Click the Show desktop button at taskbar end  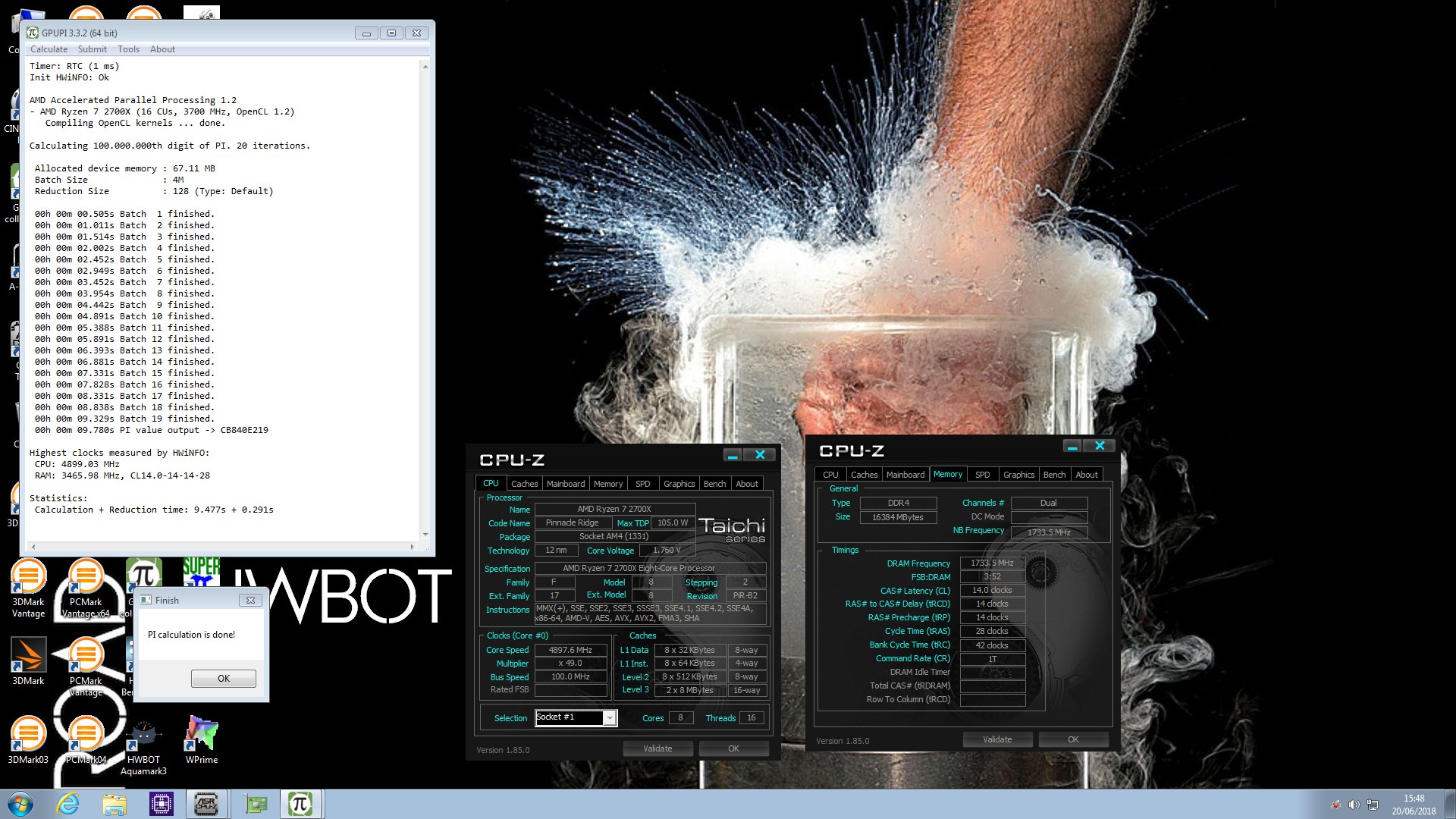click(1450, 804)
